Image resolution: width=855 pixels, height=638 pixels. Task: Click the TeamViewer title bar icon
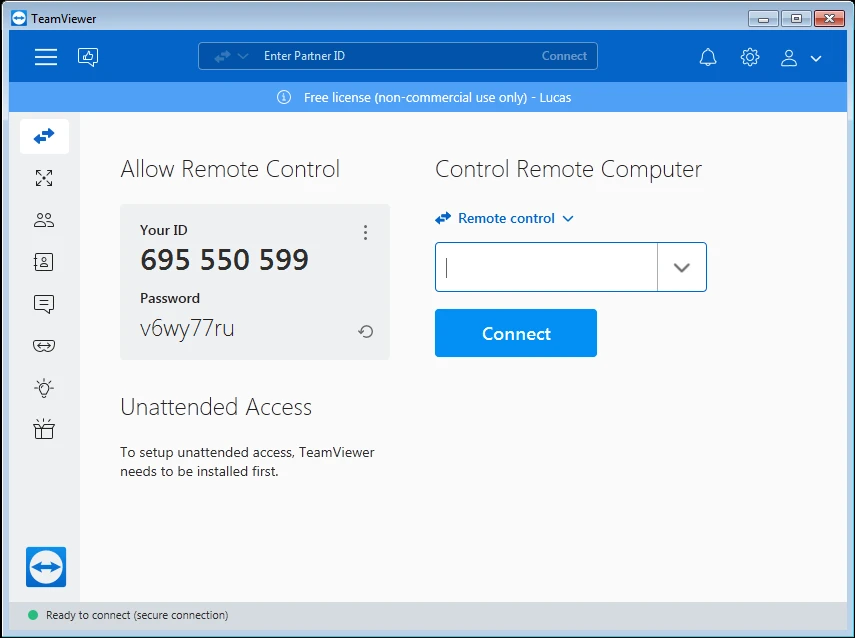[x=19, y=19]
